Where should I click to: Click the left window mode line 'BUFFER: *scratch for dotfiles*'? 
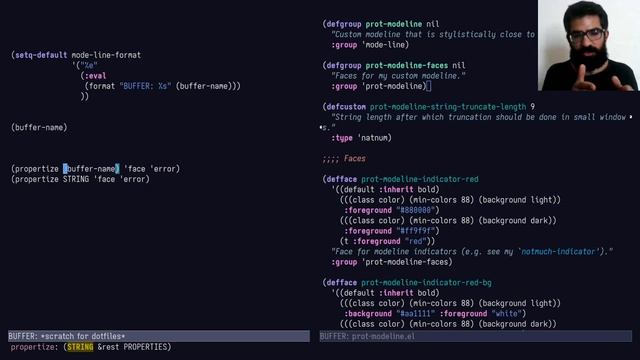159,336
